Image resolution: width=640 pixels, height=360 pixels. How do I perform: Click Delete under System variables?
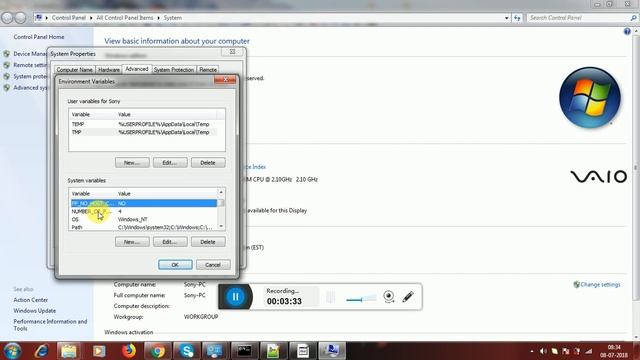coord(208,242)
